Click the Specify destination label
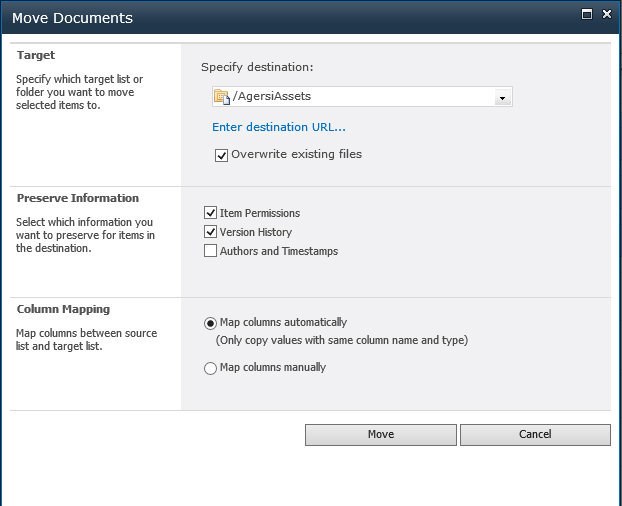The height and width of the screenshot is (506, 622). tap(257, 67)
